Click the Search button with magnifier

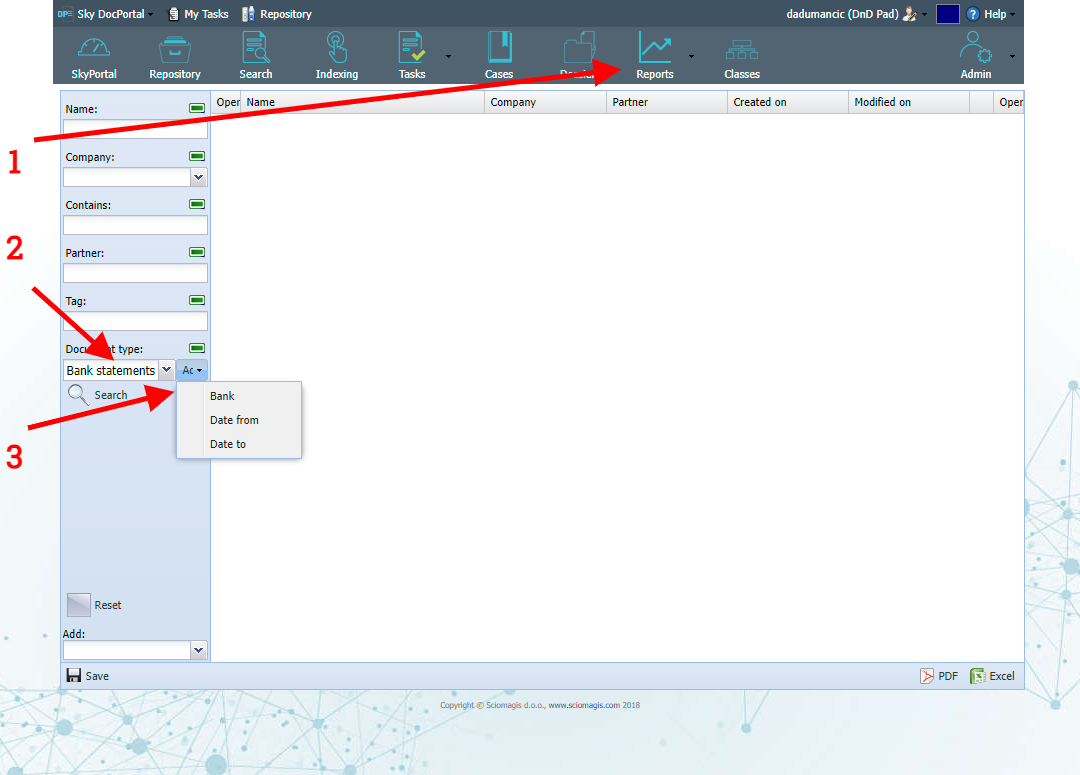point(98,395)
